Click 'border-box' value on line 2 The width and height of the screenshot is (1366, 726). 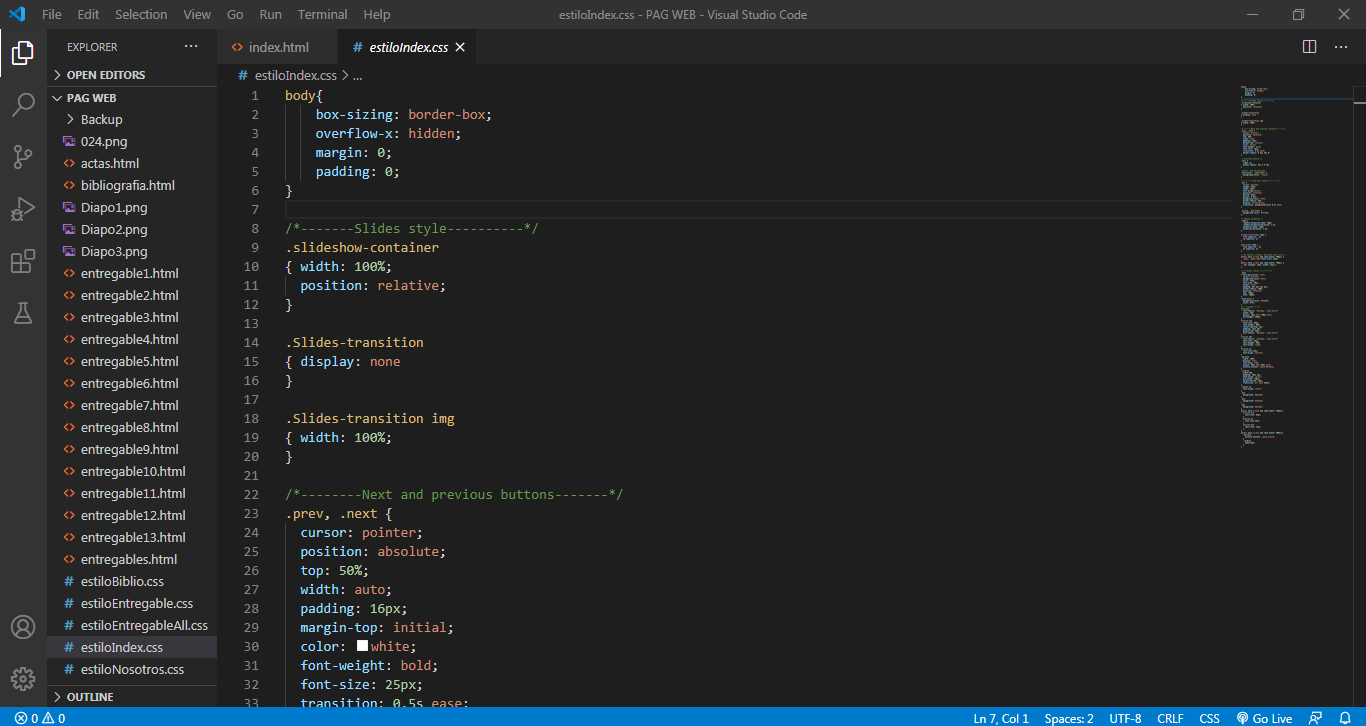[446, 114]
